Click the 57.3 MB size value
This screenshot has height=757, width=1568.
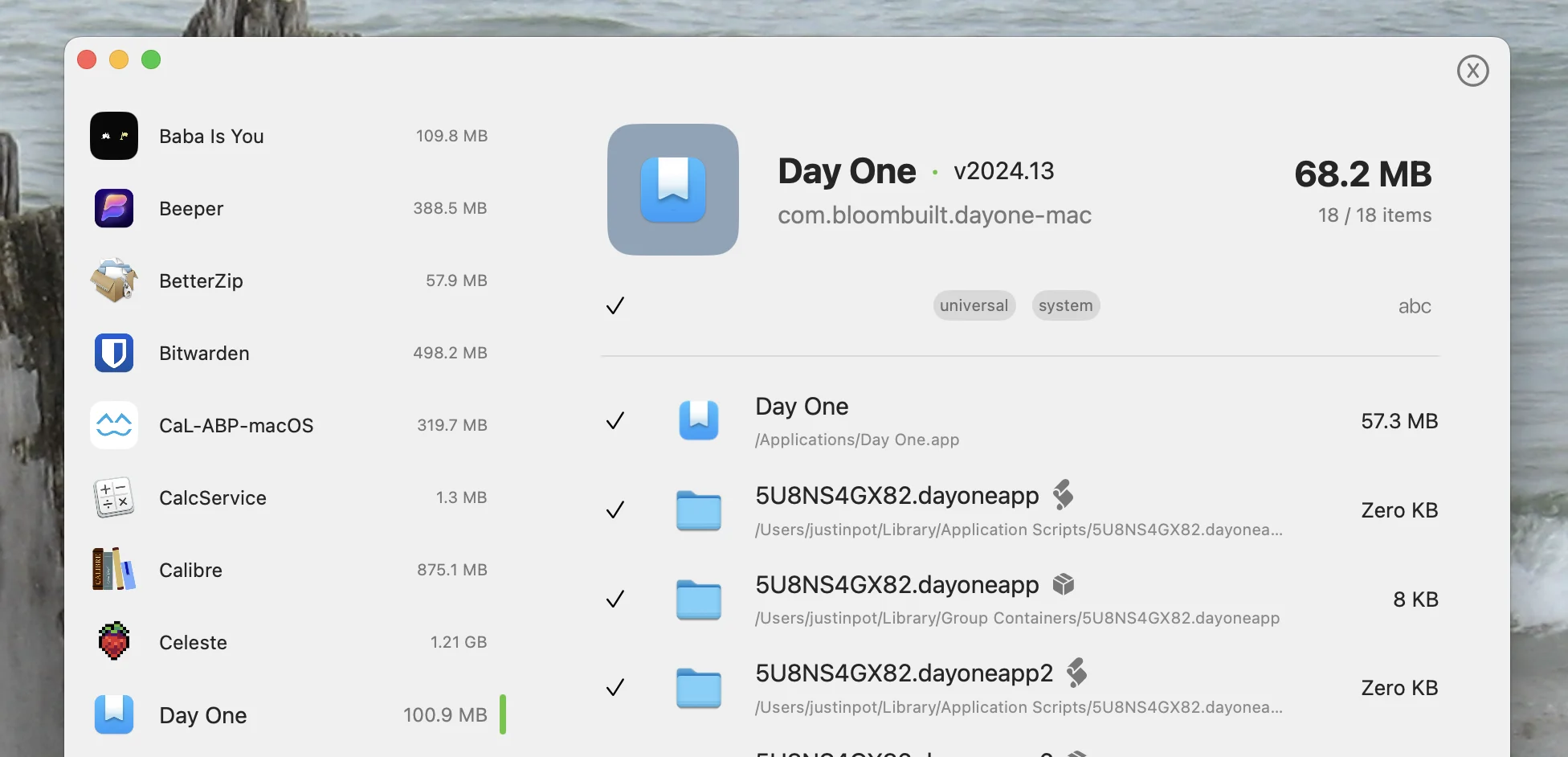1399,421
